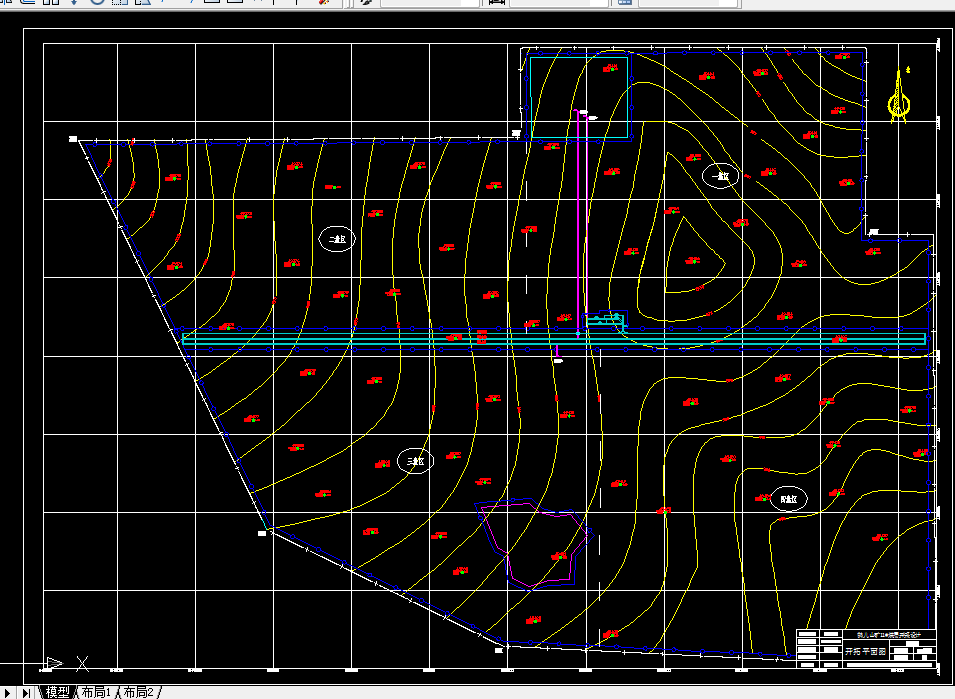Click the next-tab arrow beside layout tabs
Screen dimensions: 955x699
pos(5,692)
